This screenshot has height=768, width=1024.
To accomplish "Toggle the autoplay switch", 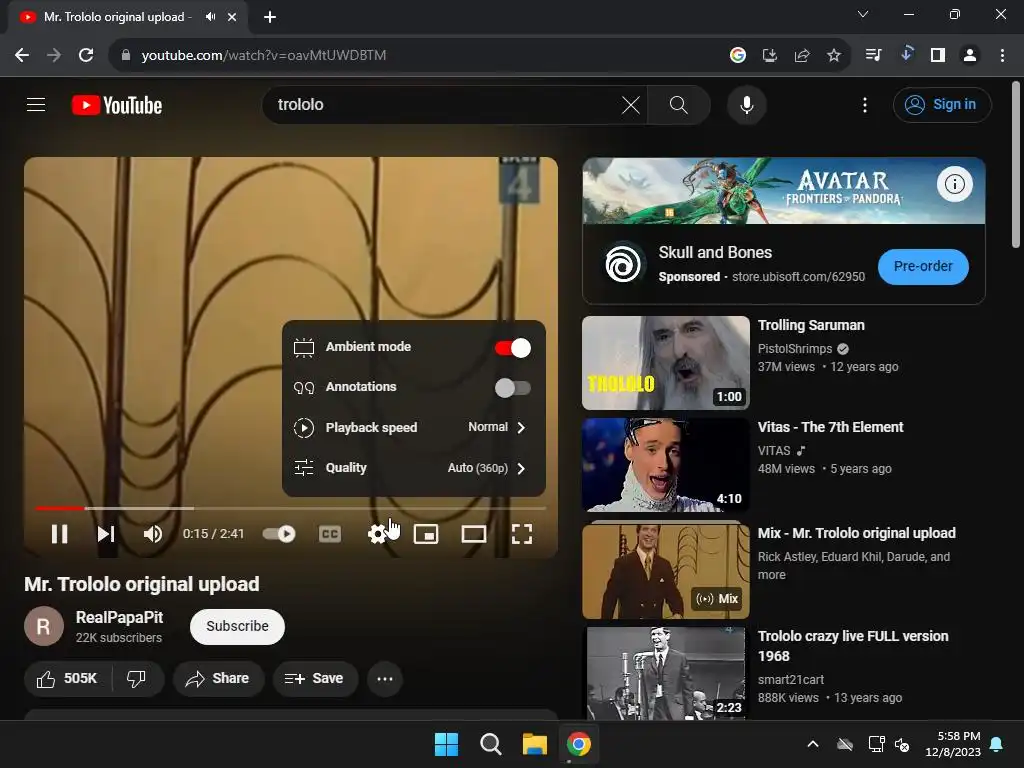I will [x=279, y=534].
